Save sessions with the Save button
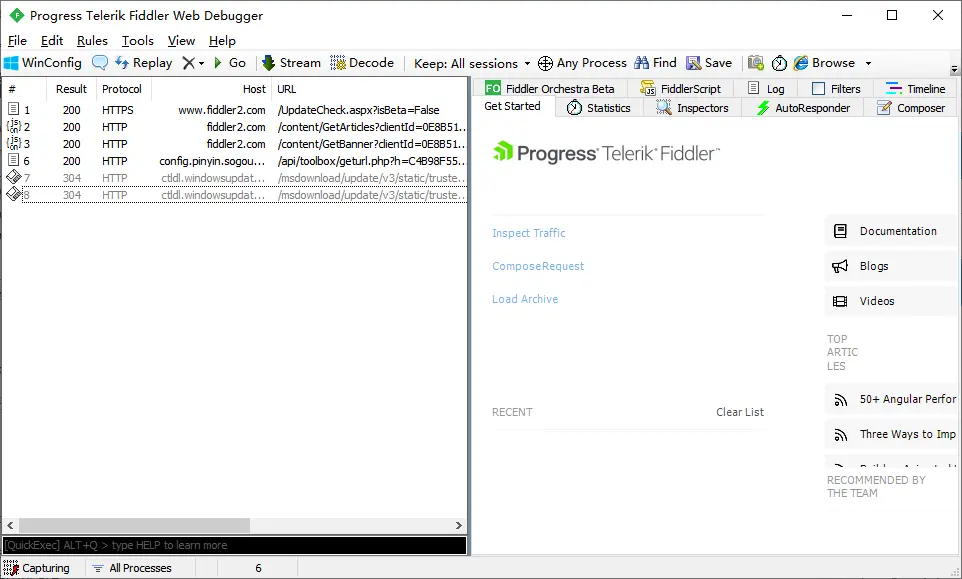The width and height of the screenshot is (962, 579). (x=709, y=63)
